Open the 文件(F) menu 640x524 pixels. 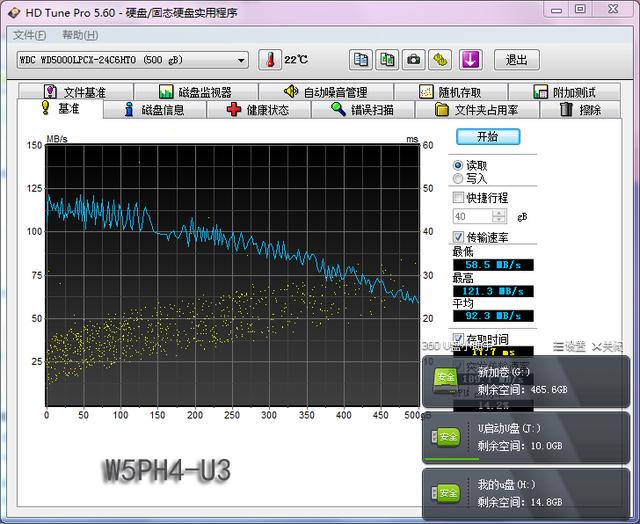tap(29, 35)
